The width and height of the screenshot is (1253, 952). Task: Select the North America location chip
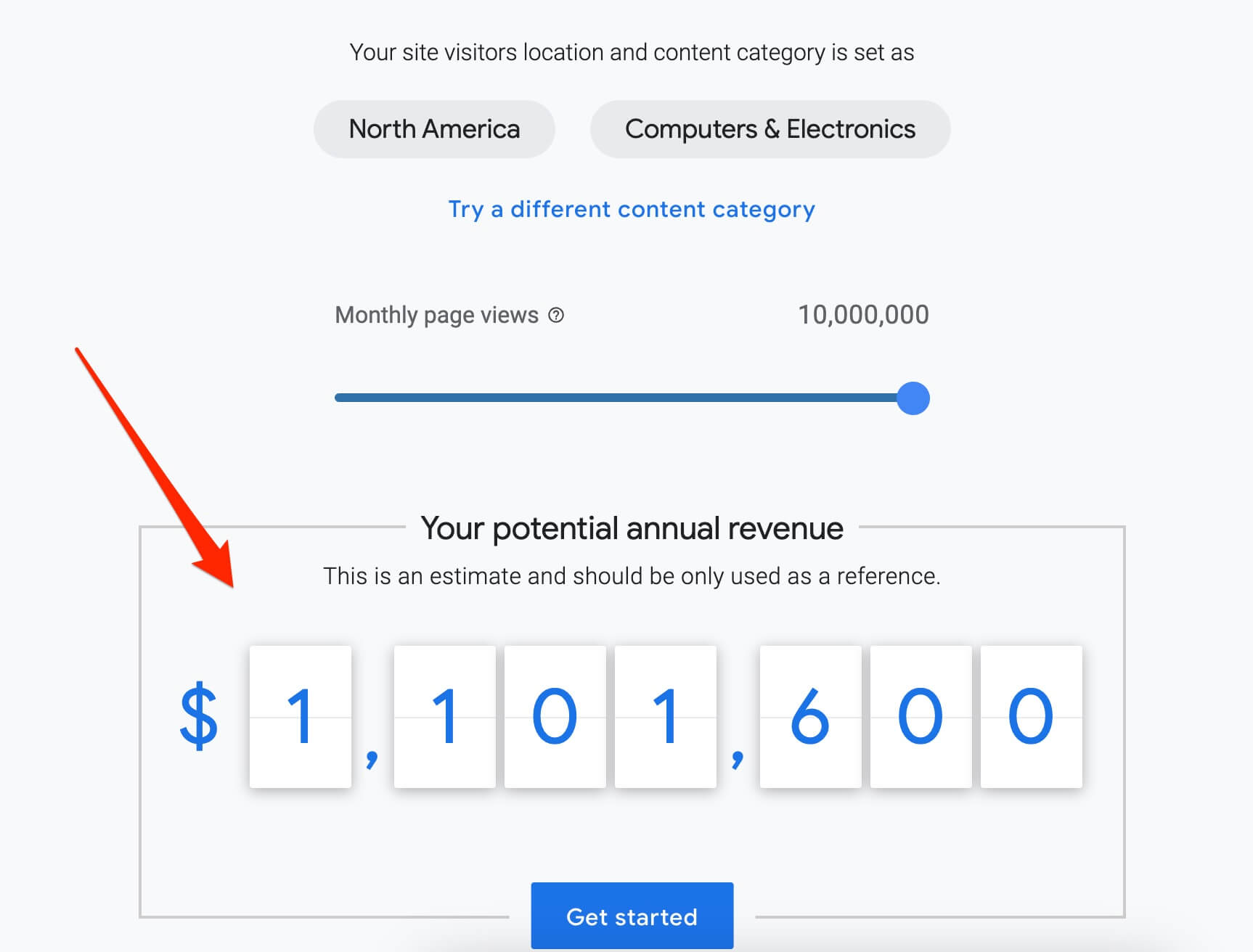point(434,129)
